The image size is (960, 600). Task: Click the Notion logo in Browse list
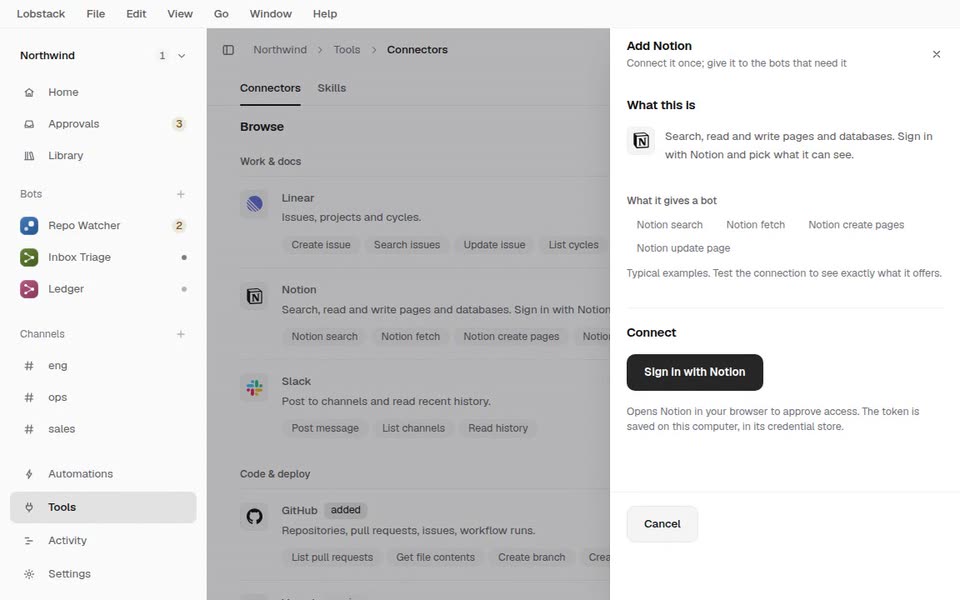254,296
